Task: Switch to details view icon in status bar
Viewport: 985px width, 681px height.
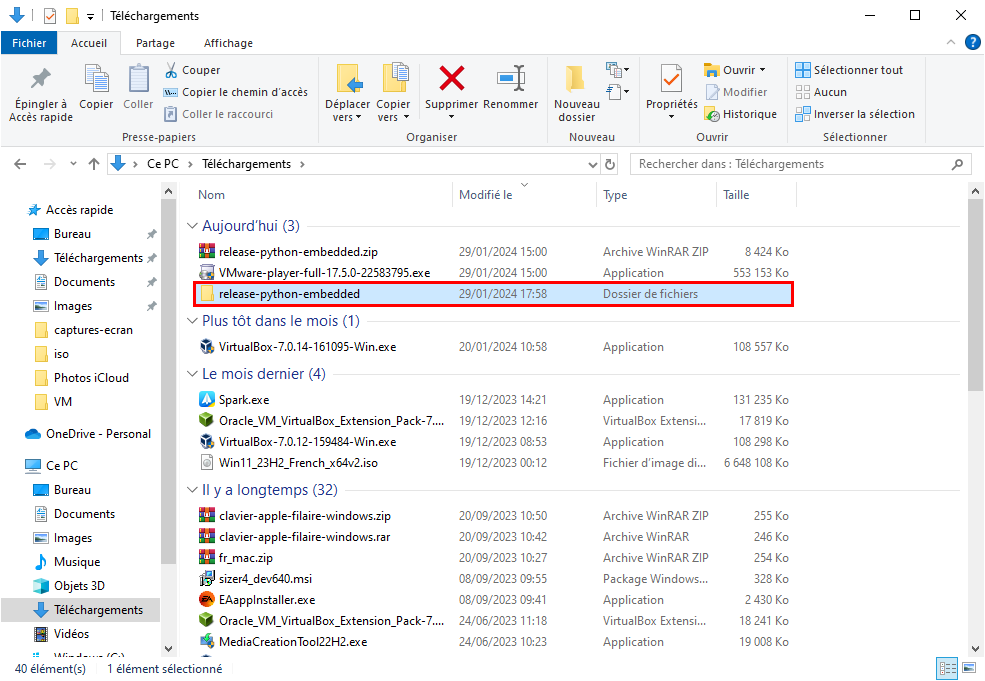Action: (x=947, y=668)
